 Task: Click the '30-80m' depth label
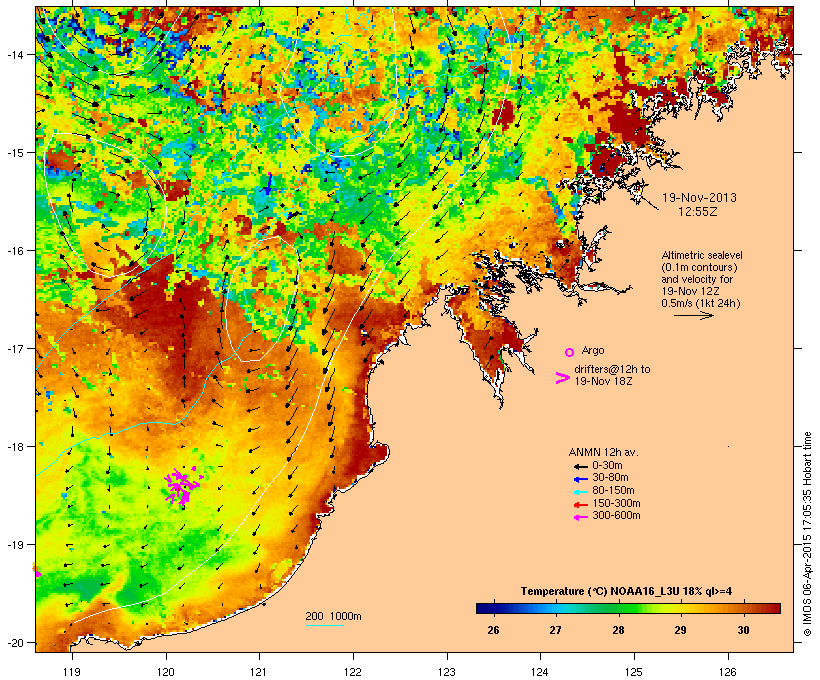(610, 478)
